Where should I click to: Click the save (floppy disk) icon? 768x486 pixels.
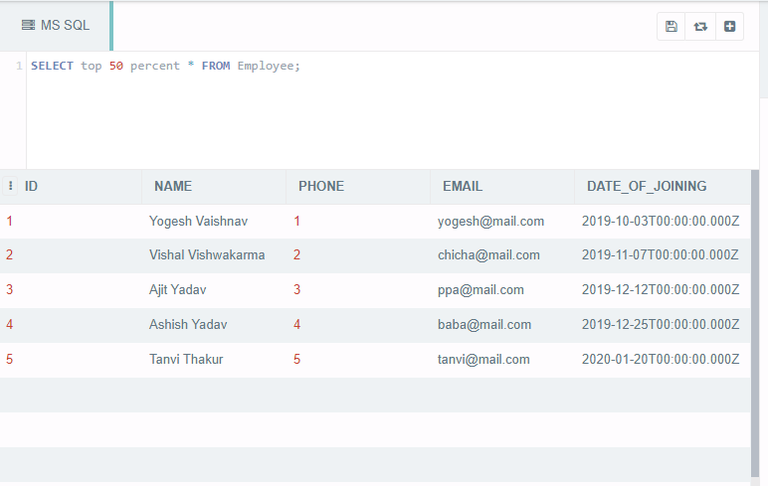pyautogui.click(x=671, y=26)
